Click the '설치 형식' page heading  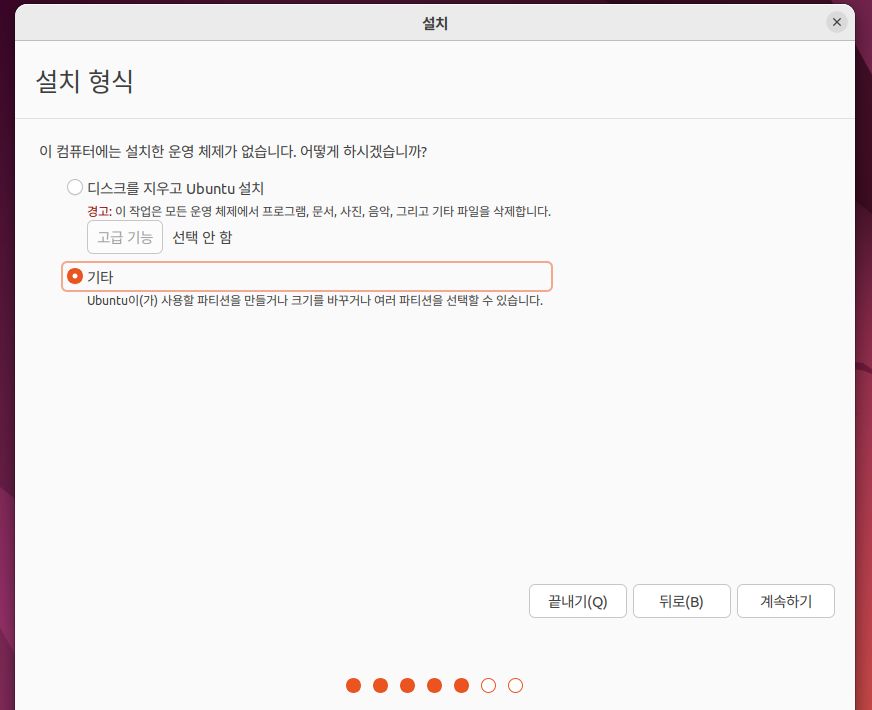coord(85,81)
